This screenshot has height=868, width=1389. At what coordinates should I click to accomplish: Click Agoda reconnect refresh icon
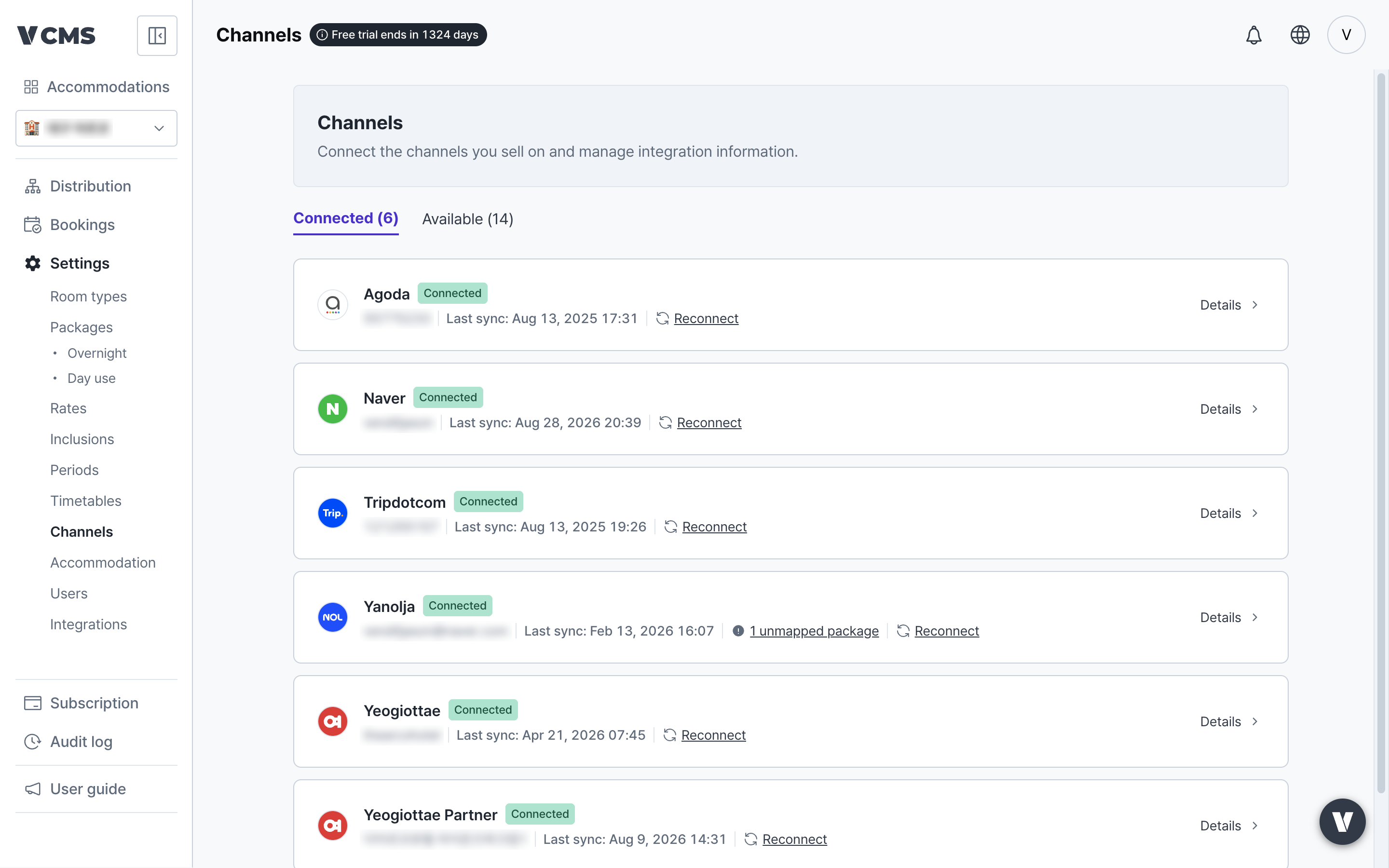pos(662,319)
